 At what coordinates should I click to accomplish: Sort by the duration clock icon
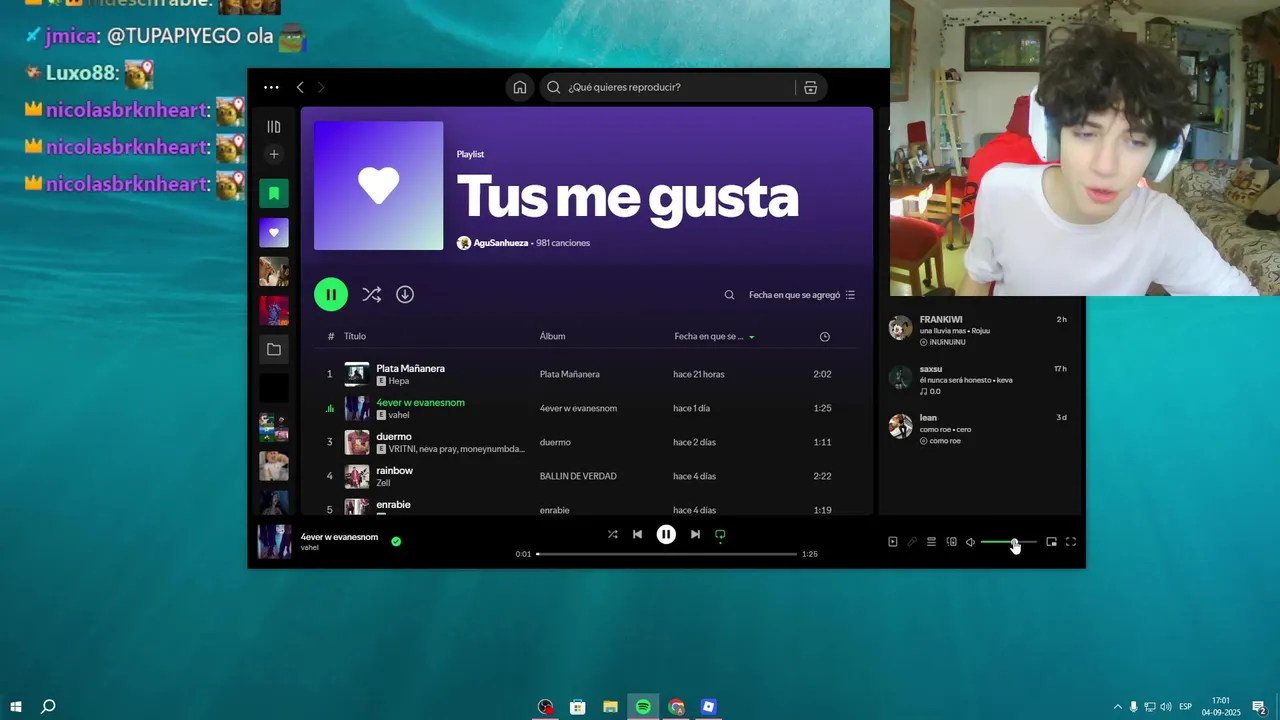pyautogui.click(x=825, y=336)
